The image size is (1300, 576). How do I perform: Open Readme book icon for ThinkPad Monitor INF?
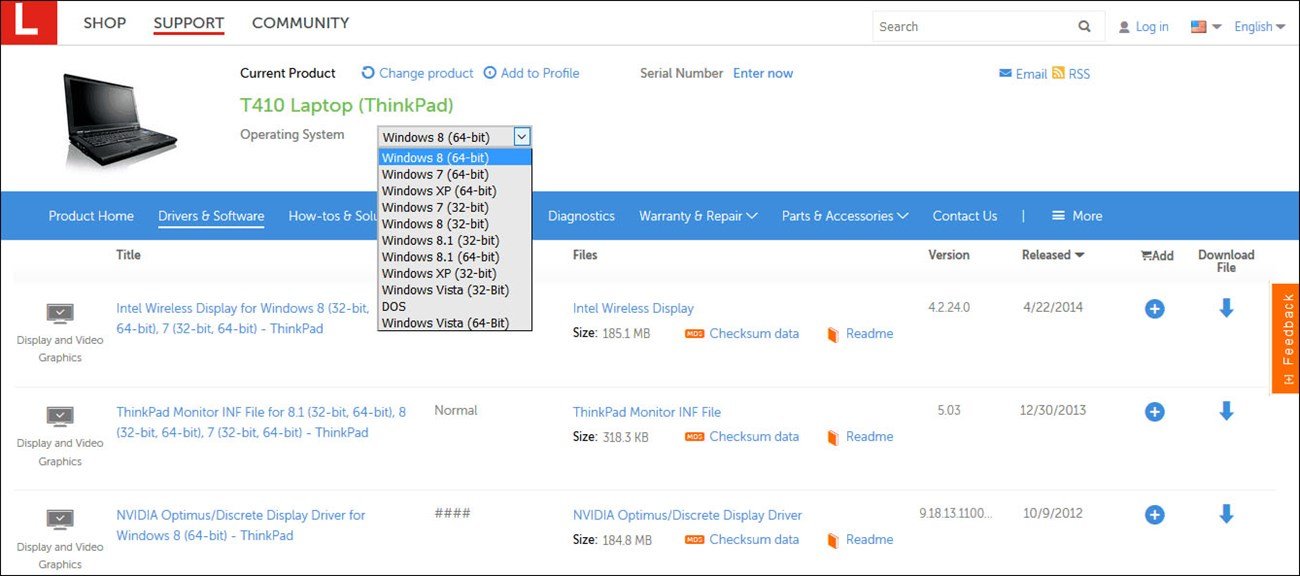pyautogui.click(x=832, y=437)
